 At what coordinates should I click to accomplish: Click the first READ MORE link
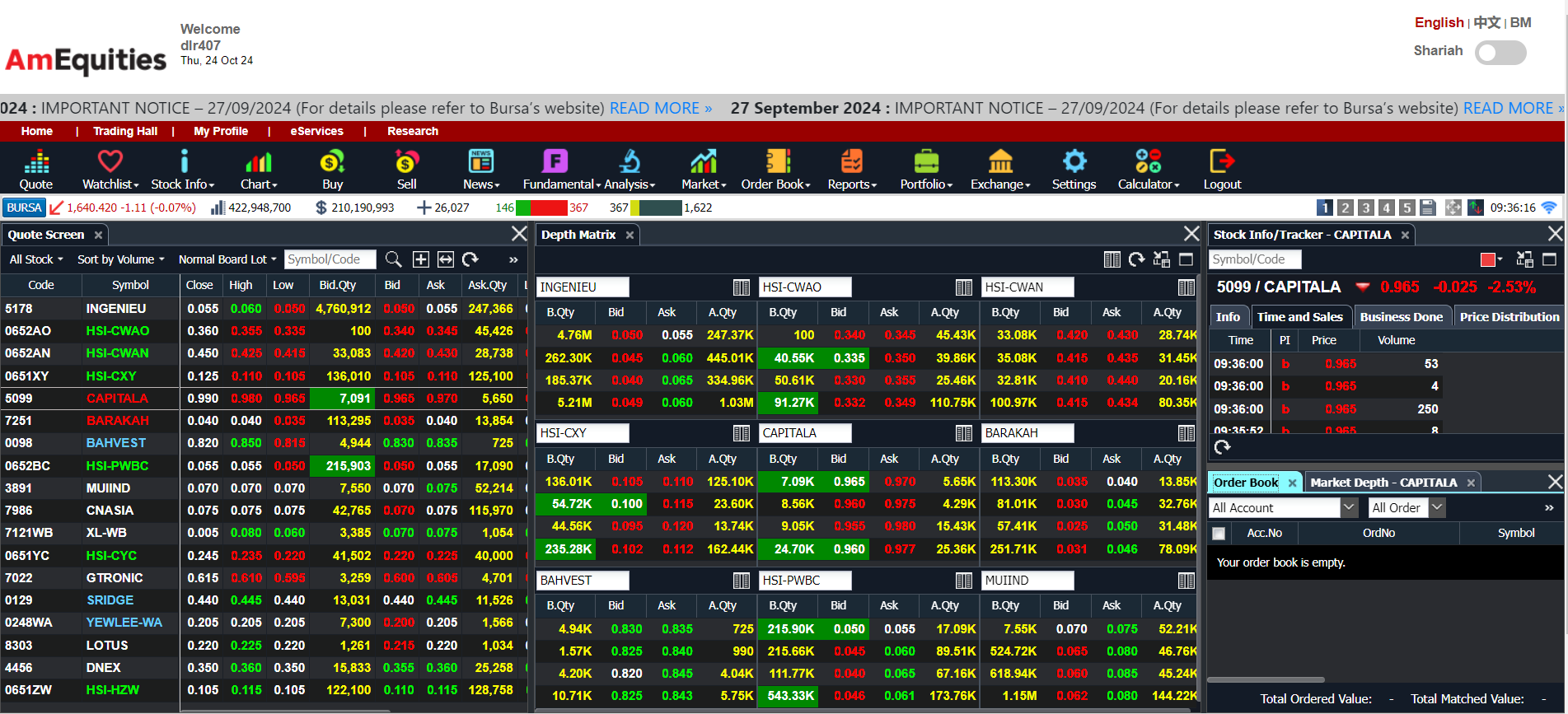(x=660, y=109)
